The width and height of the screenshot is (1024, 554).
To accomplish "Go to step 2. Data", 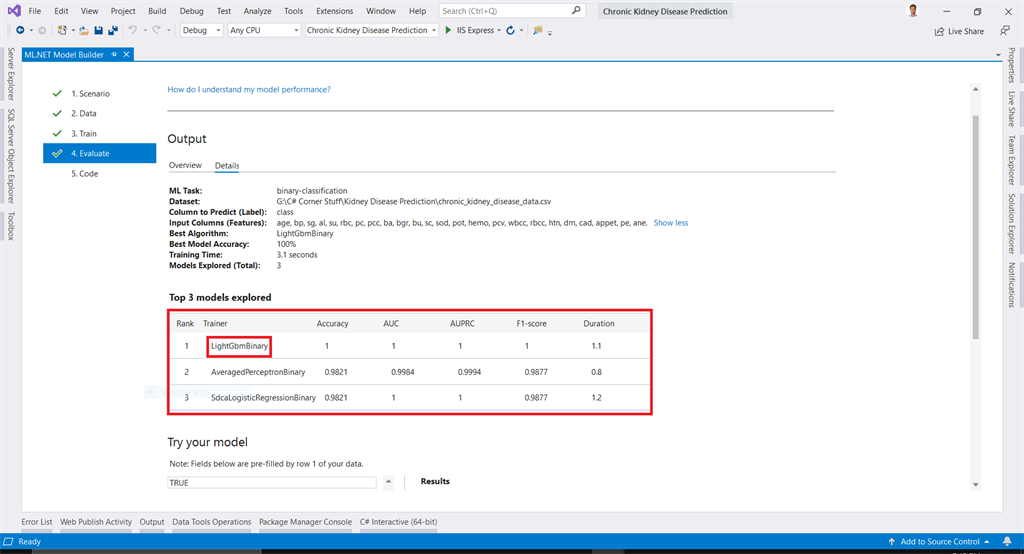I will coord(84,113).
